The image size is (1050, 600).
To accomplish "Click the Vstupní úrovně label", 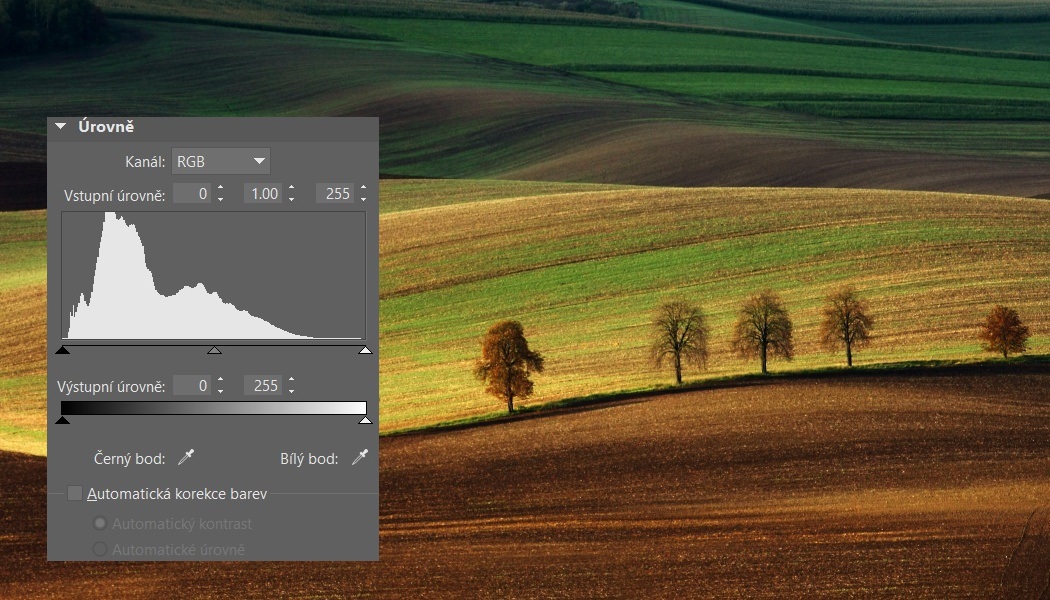I will 115,196.
